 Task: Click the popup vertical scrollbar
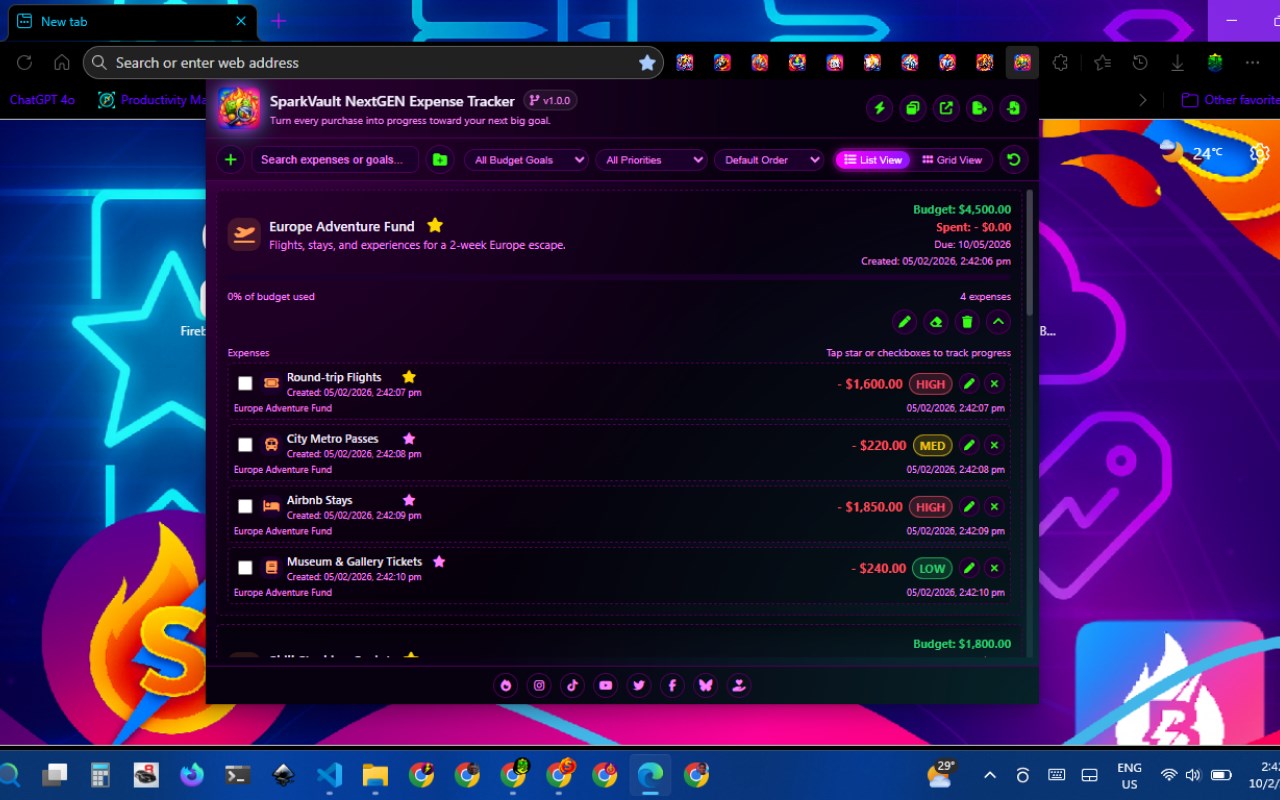pos(1029,255)
